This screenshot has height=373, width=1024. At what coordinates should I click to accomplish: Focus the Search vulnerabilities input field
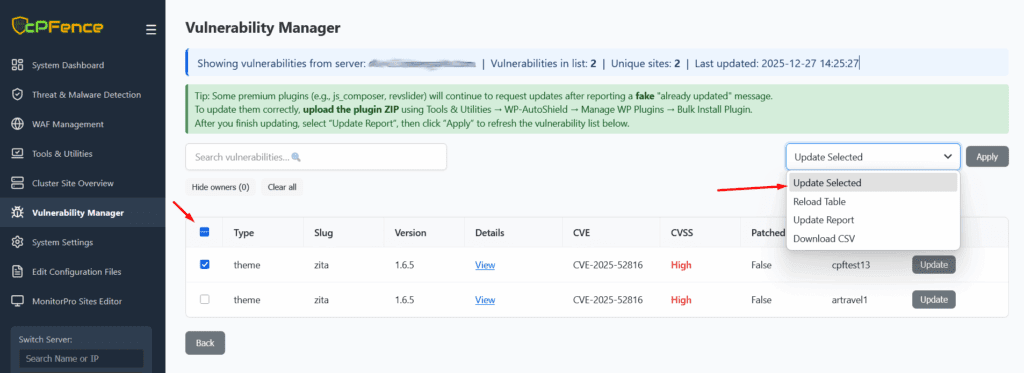point(316,157)
